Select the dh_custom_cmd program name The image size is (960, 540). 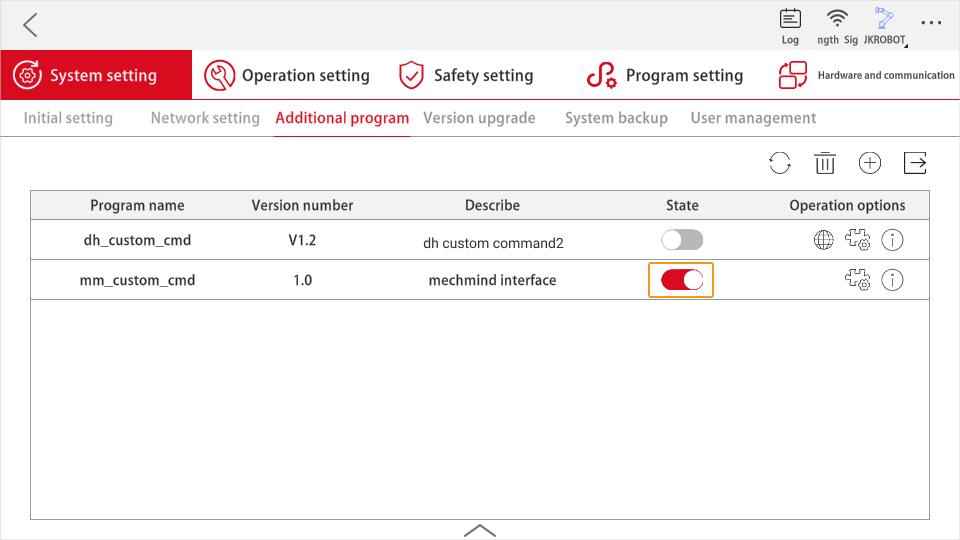coord(137,240)
